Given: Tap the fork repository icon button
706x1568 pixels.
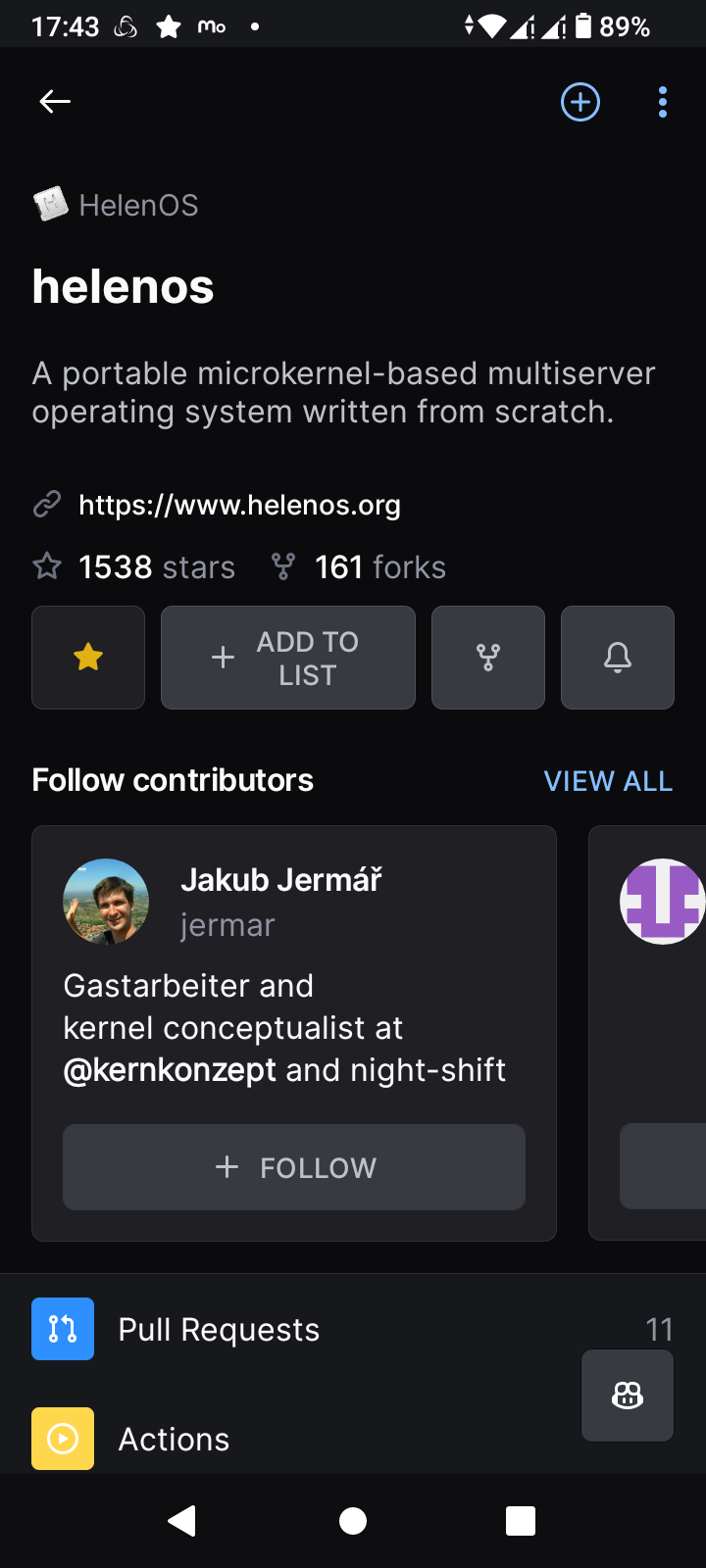Looking at the screenshot, I should point(488,658).
